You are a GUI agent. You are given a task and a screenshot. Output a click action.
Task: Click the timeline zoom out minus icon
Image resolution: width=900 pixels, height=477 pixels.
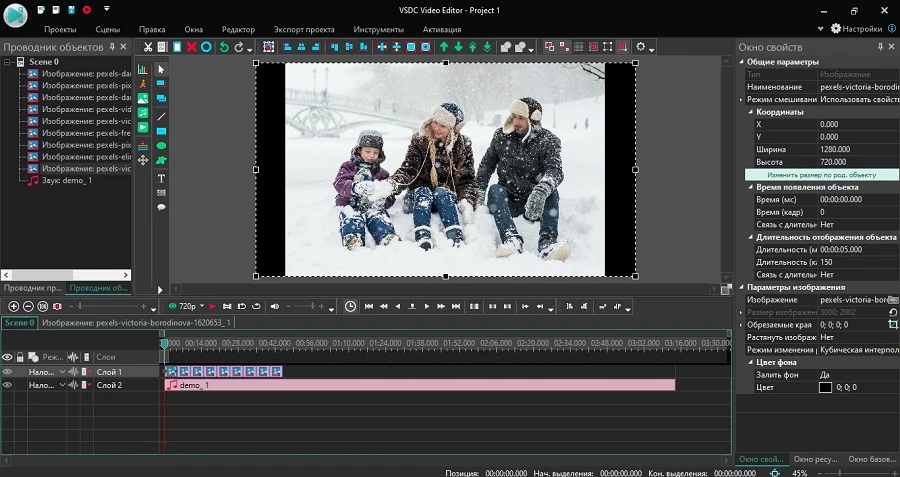tap(28, 307)
